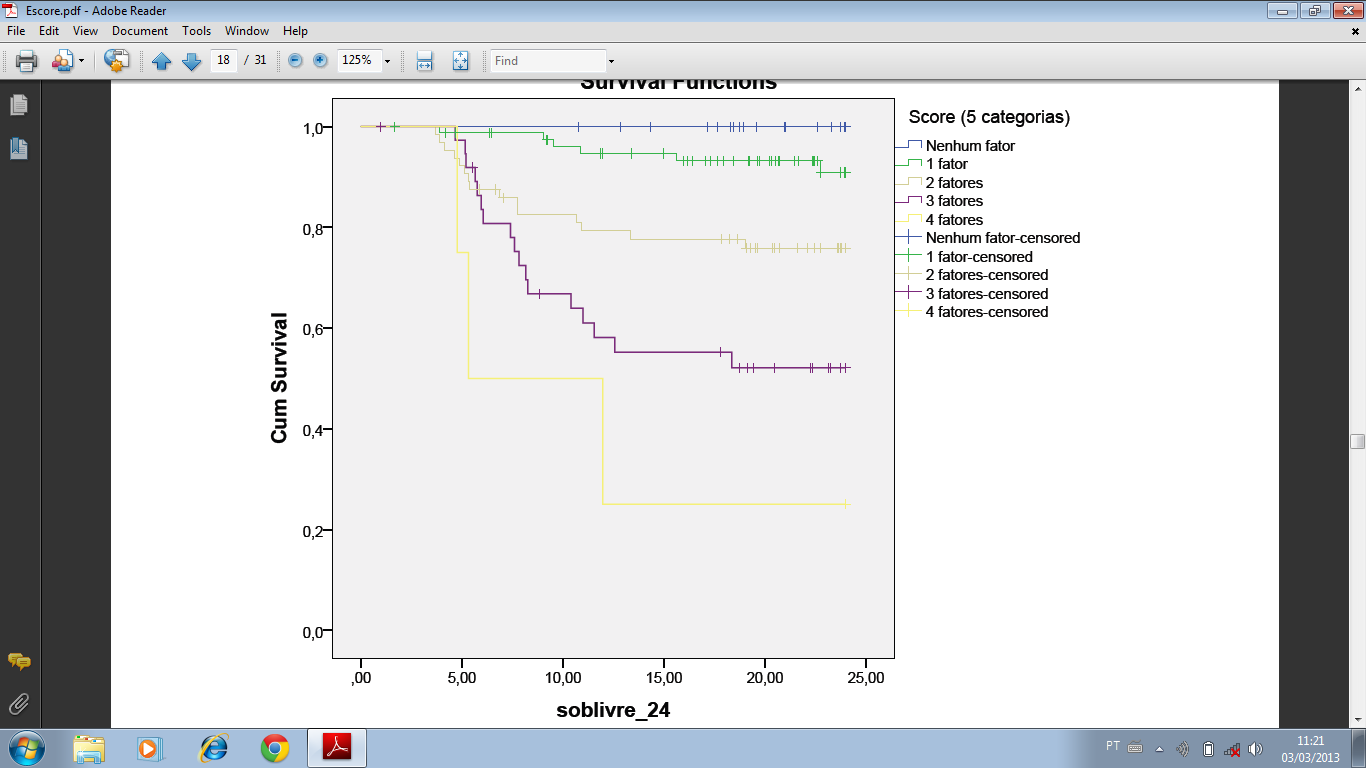Click the PT language indicator in tray
The width and height of the screenshot is (1366, 768).
pyautogui.click(x=1113, y=746)
